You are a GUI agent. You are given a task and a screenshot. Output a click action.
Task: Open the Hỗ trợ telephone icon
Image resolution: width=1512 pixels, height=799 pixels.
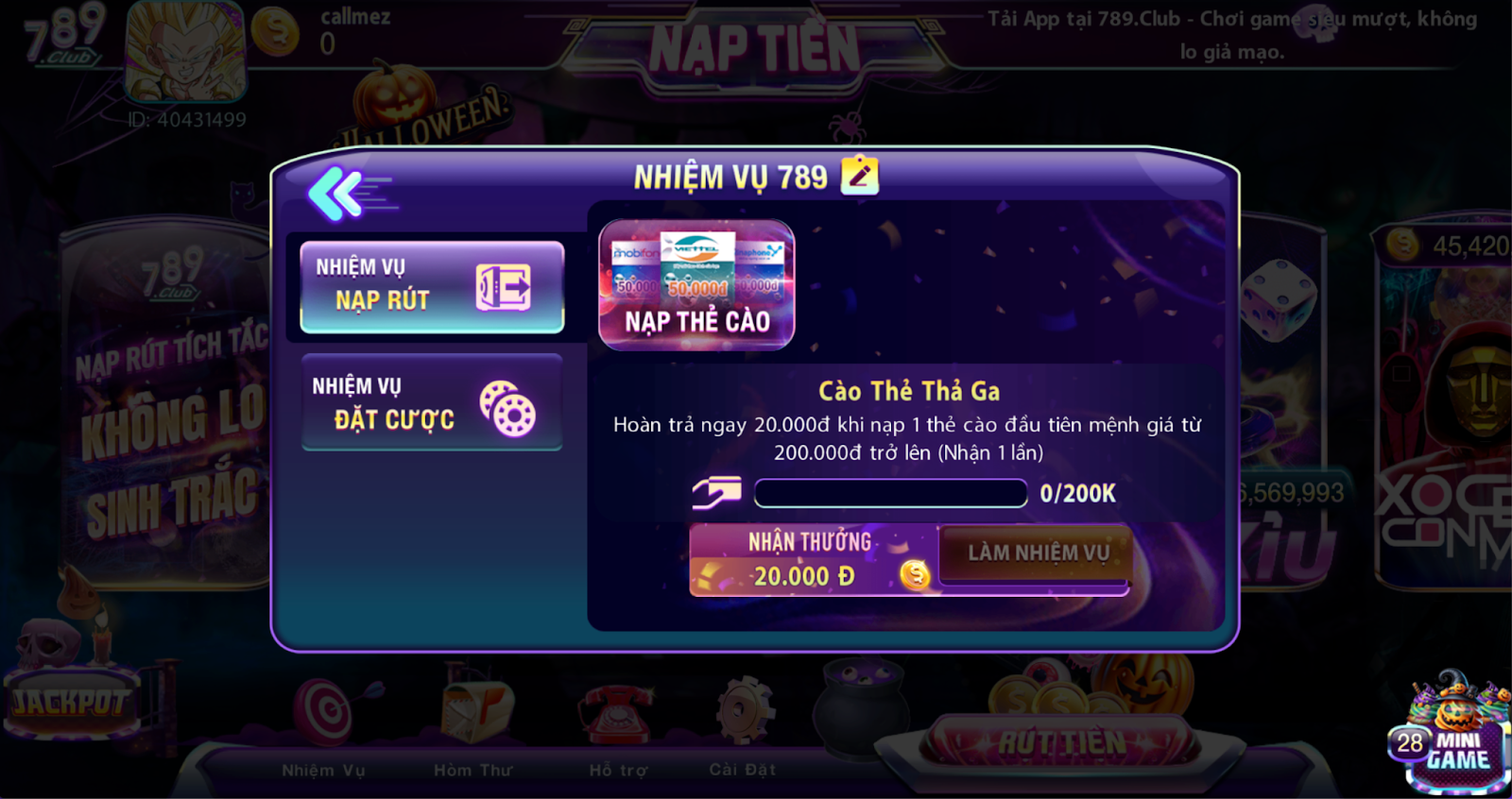click(x=616, y=714)
